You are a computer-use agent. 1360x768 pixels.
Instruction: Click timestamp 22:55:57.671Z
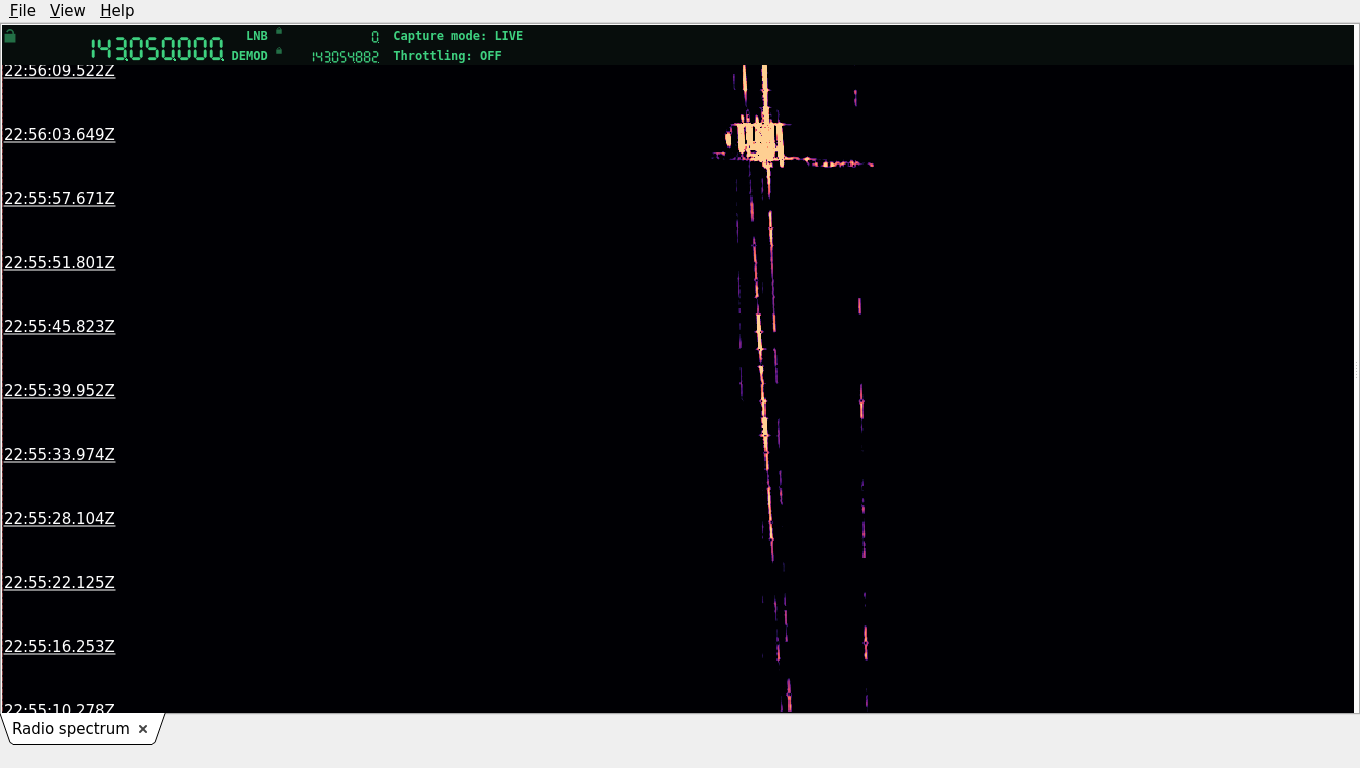60,198
